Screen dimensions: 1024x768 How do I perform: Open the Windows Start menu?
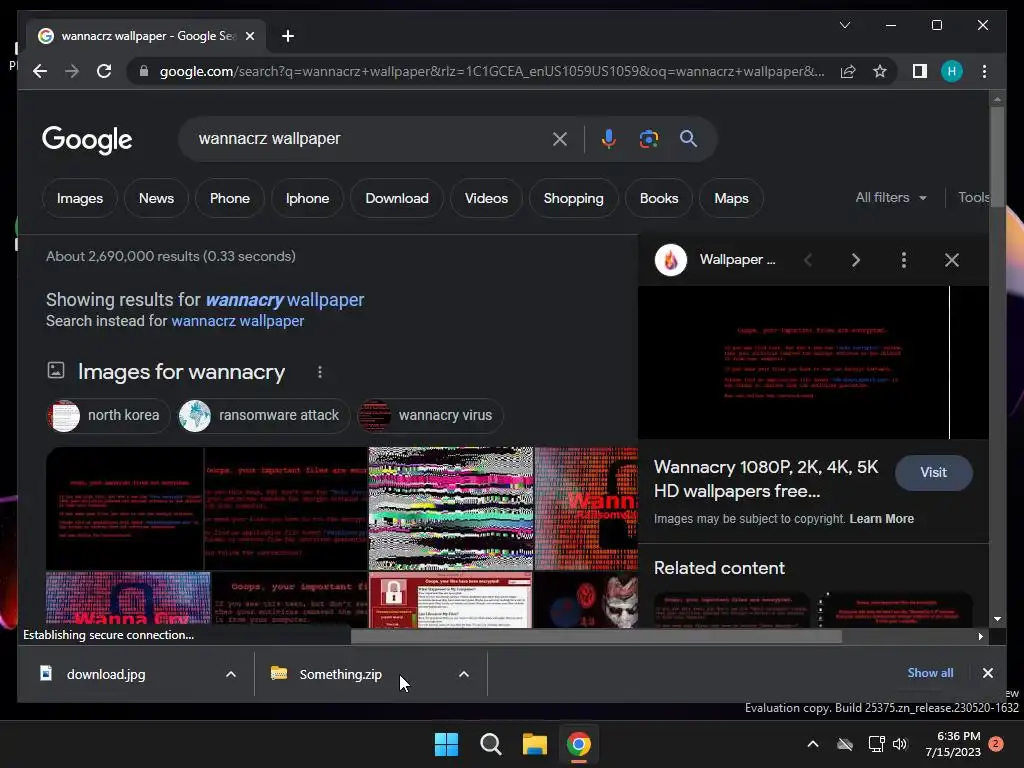pyautogui.click(x=447, y=744)
